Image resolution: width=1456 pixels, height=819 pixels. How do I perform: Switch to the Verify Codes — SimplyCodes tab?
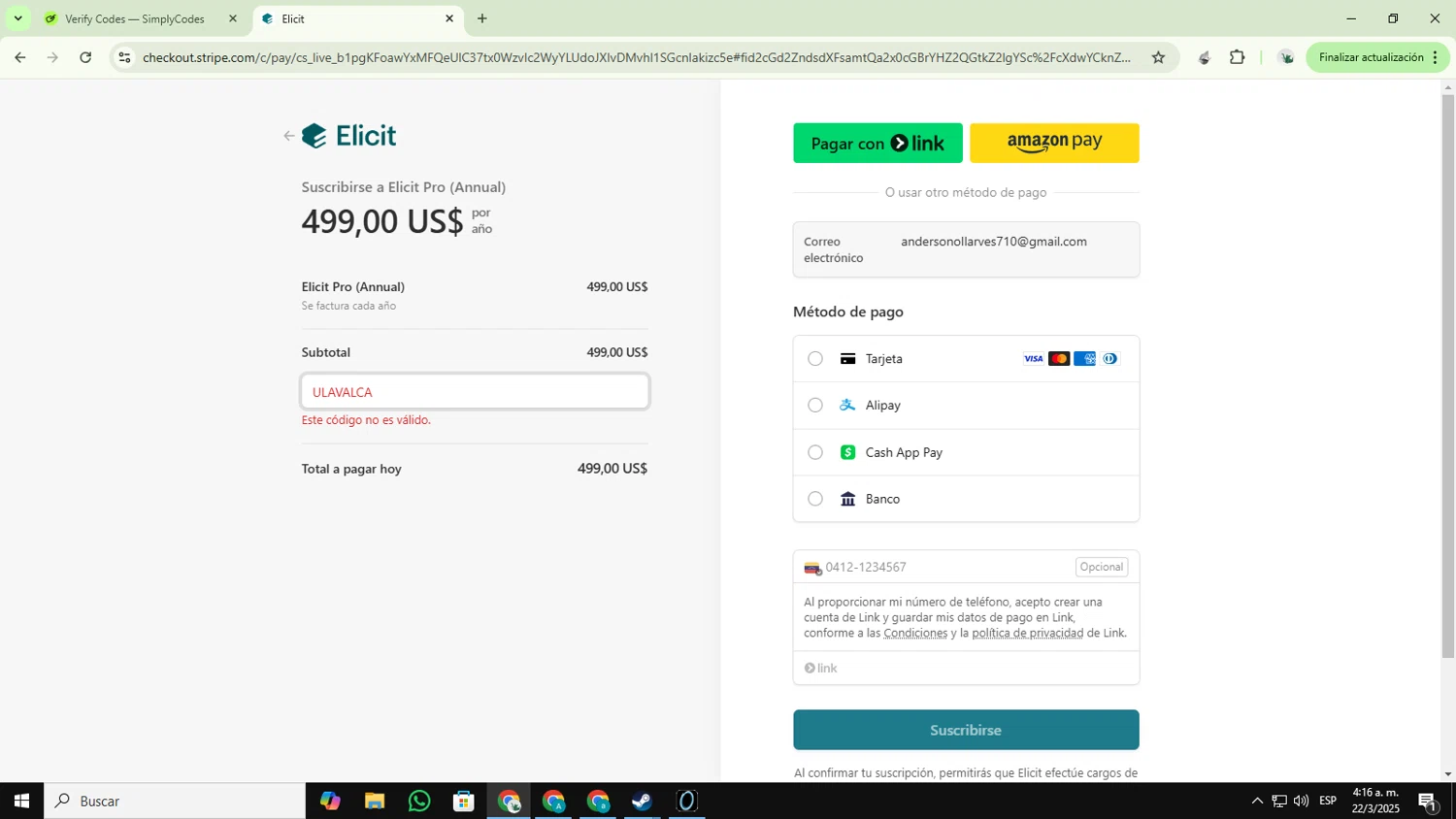(135, 18)
